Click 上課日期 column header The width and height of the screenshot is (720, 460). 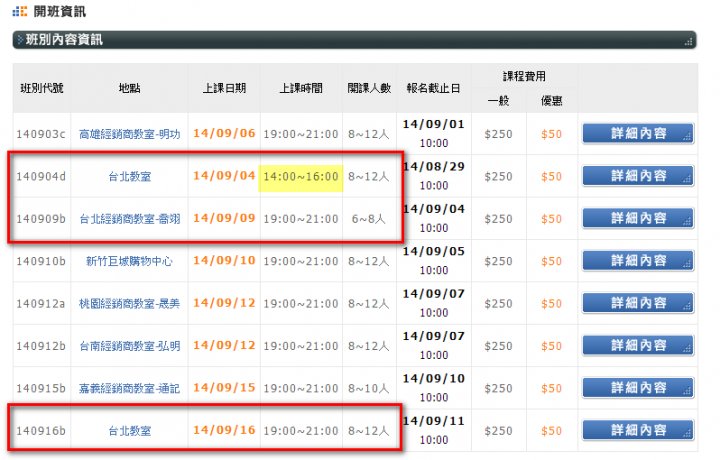point(224,88)
